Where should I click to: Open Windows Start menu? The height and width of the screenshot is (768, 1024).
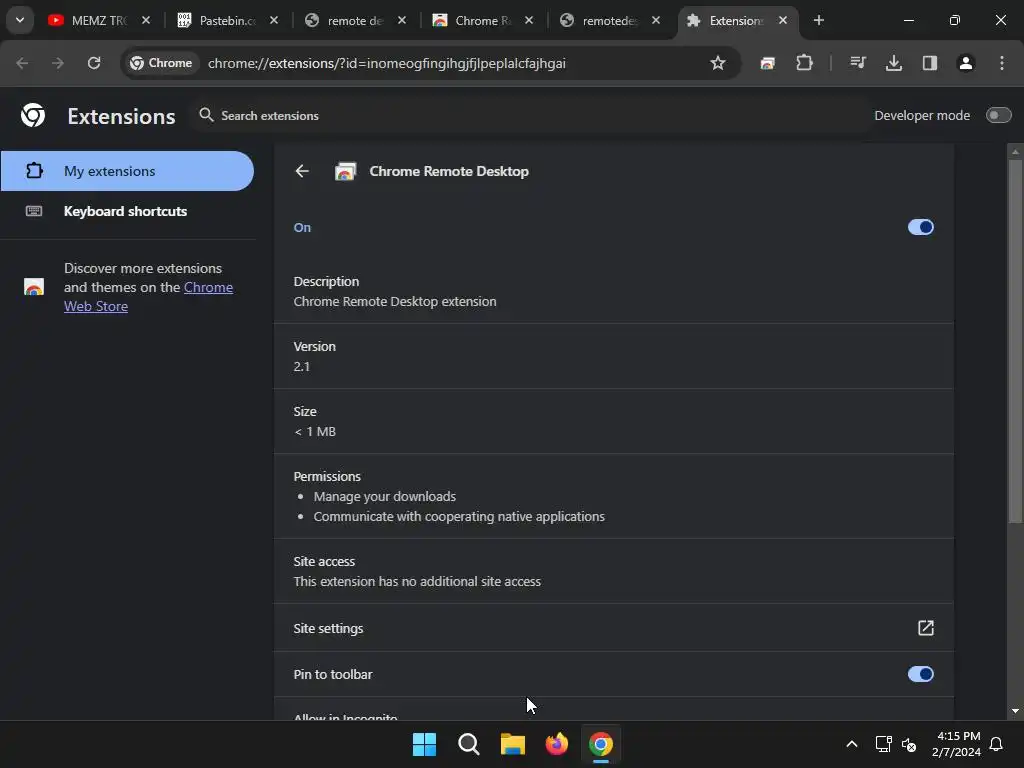coord(424,744)
